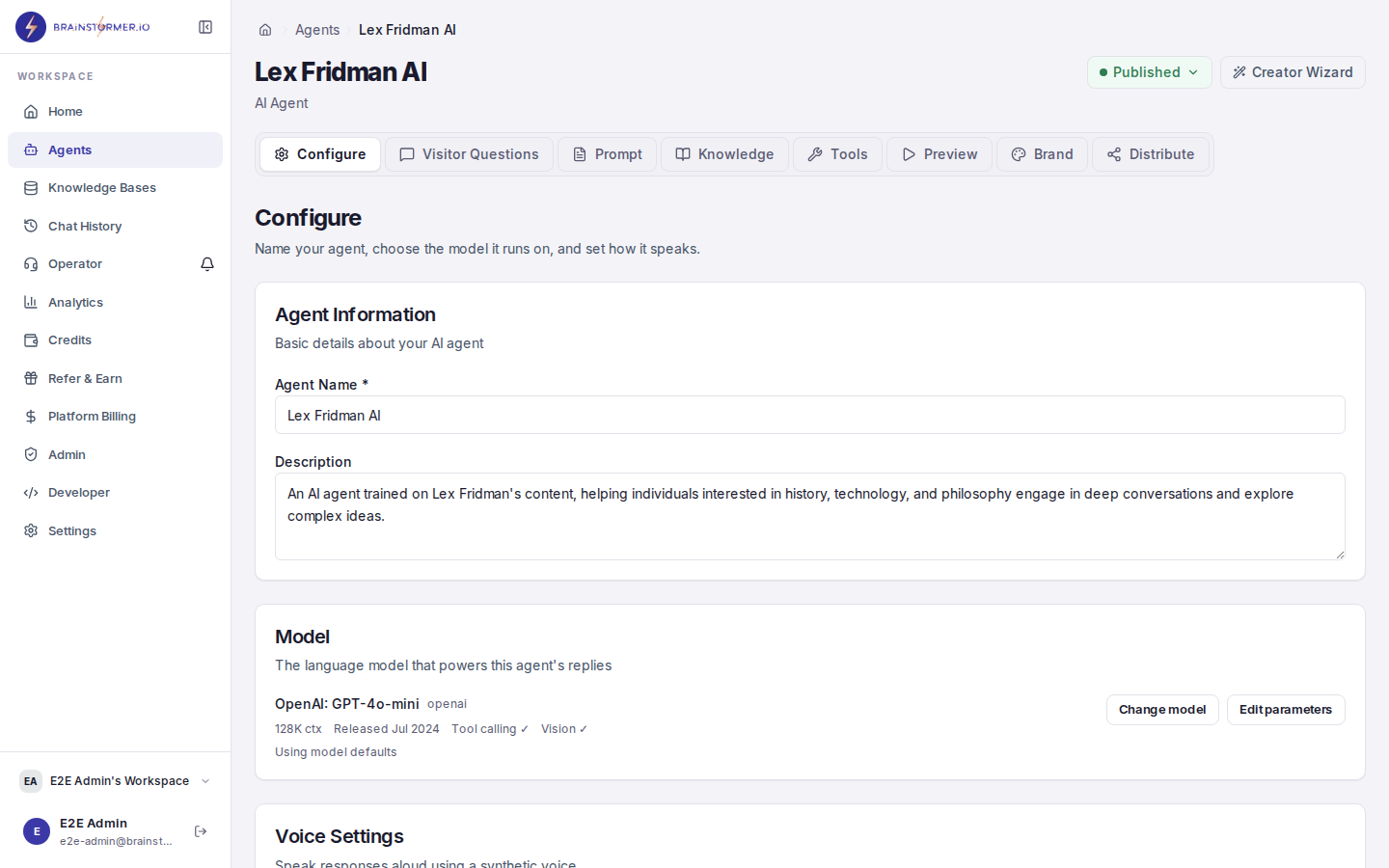Launch the Creator Wizard
The image size is (1389, 868).
click(x=1293, y=72)
